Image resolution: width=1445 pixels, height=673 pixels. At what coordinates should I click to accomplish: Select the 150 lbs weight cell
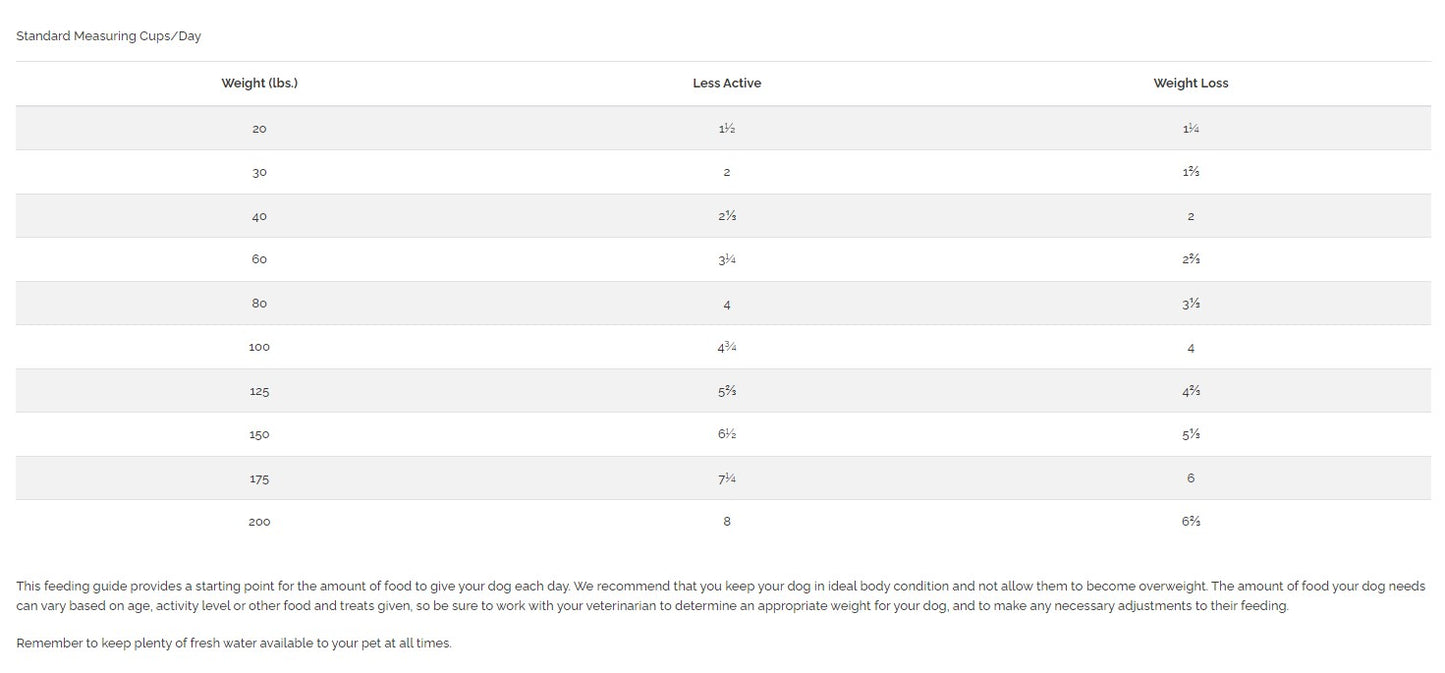click(x=259, y=434)
